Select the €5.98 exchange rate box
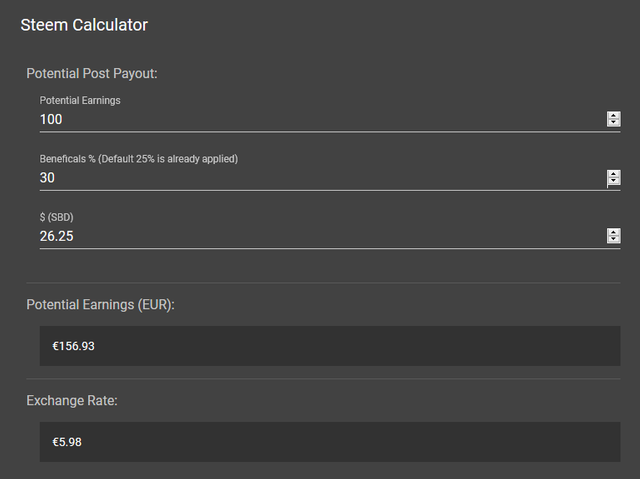The width and height of the screenshot is (640, 479). 330,442
